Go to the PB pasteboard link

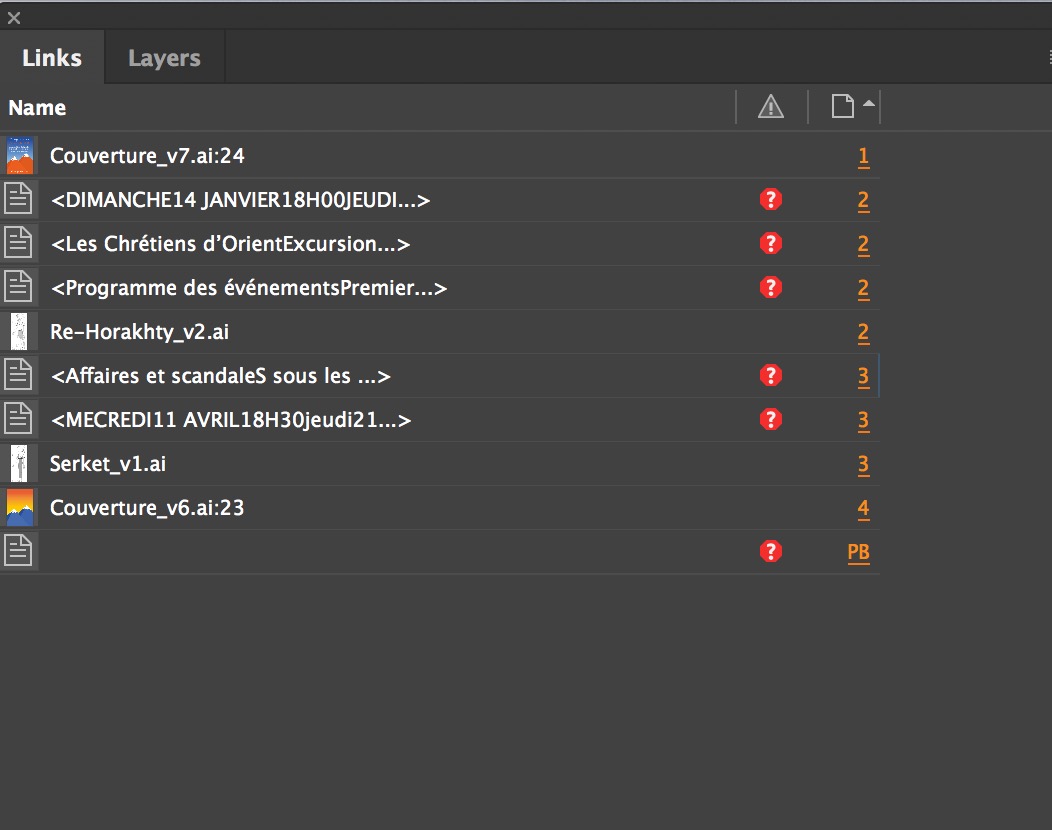click(x=859, y=552)
